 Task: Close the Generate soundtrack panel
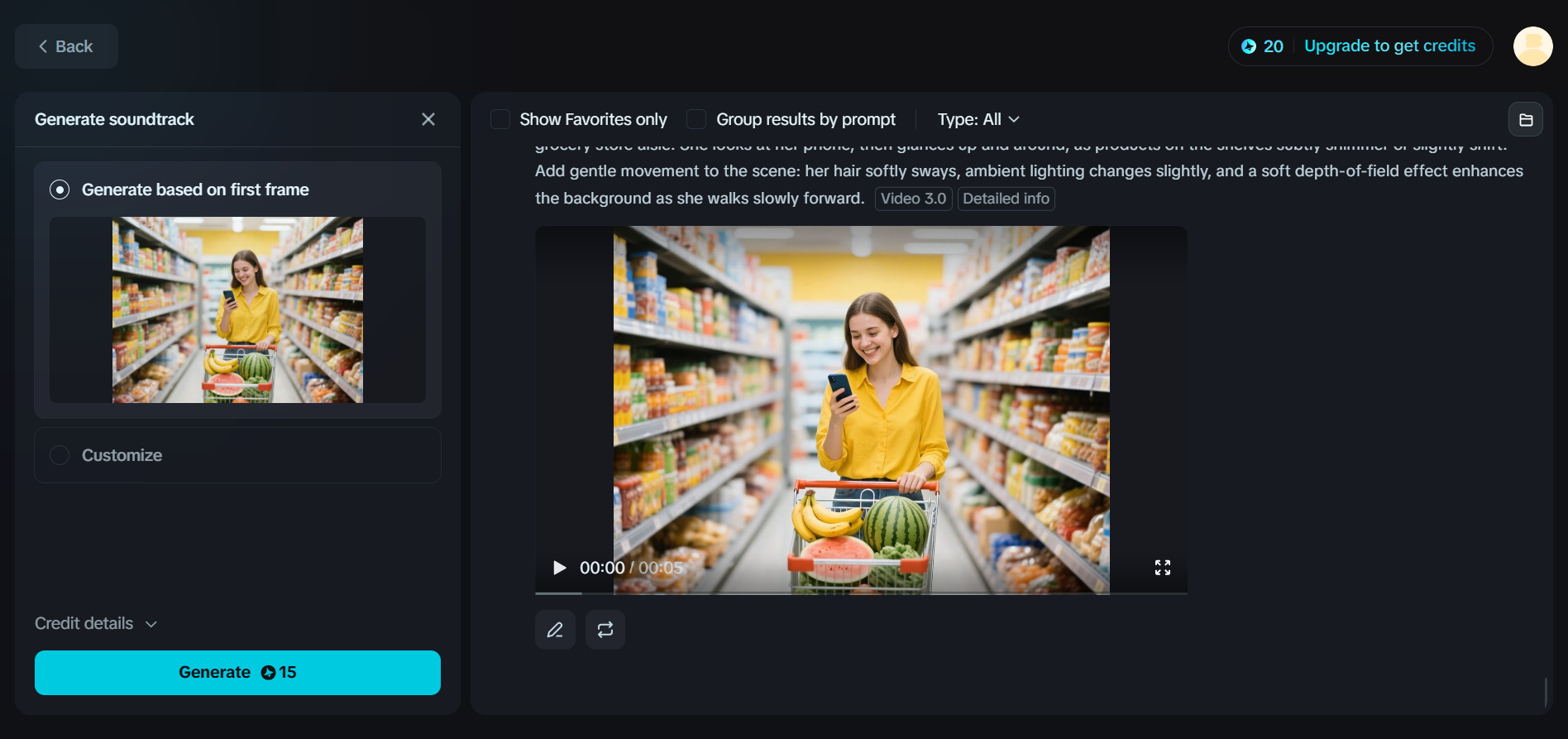tap(428, 119)
